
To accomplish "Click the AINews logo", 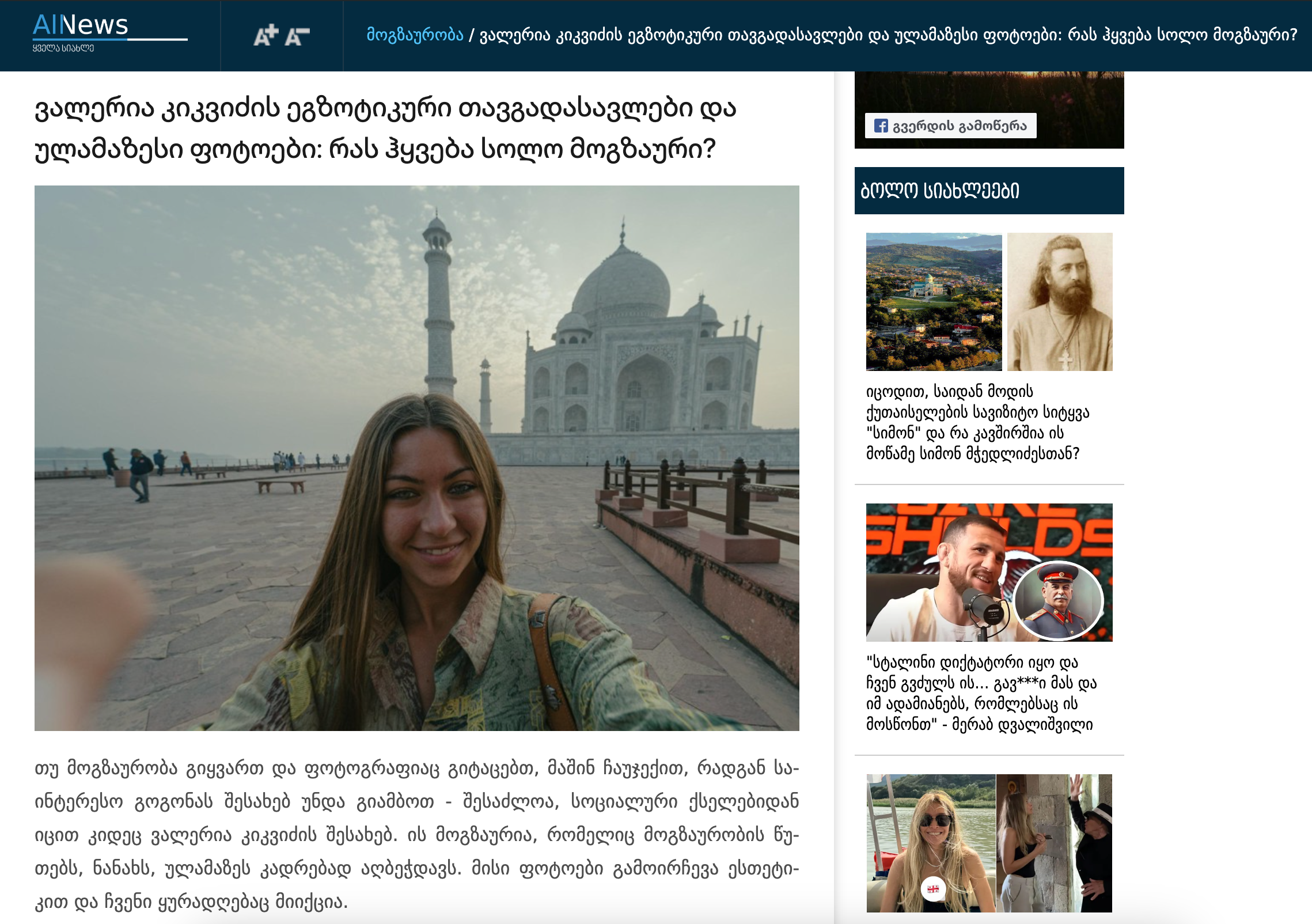I will [81, 26].
